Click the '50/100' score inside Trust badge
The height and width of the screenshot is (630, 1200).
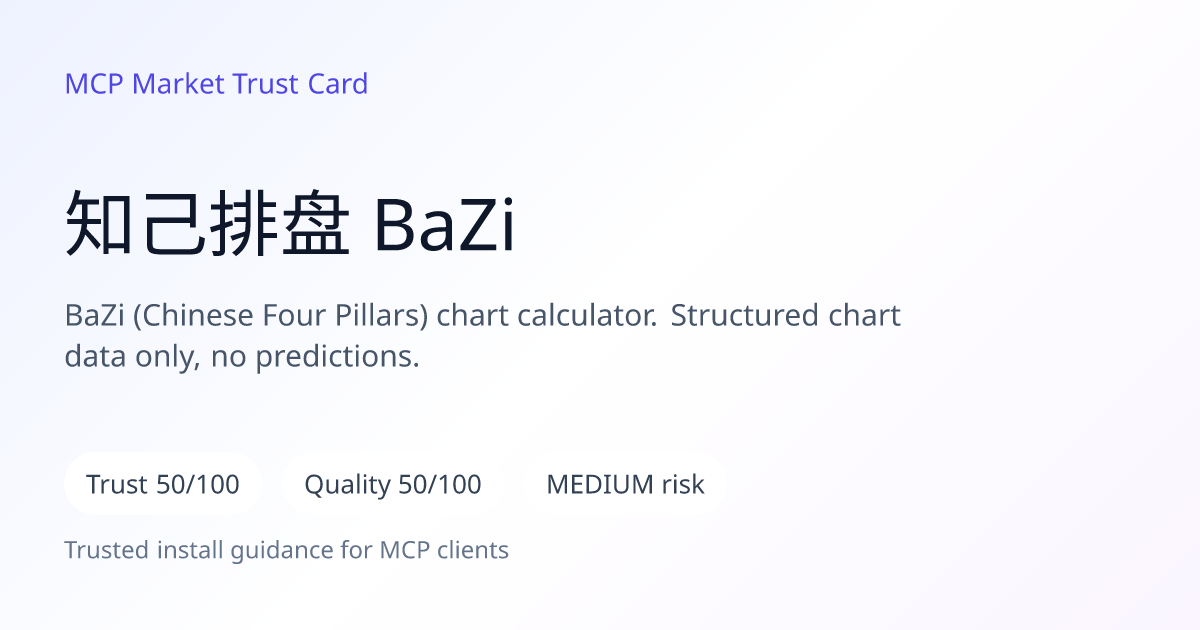tap(198, 485)
